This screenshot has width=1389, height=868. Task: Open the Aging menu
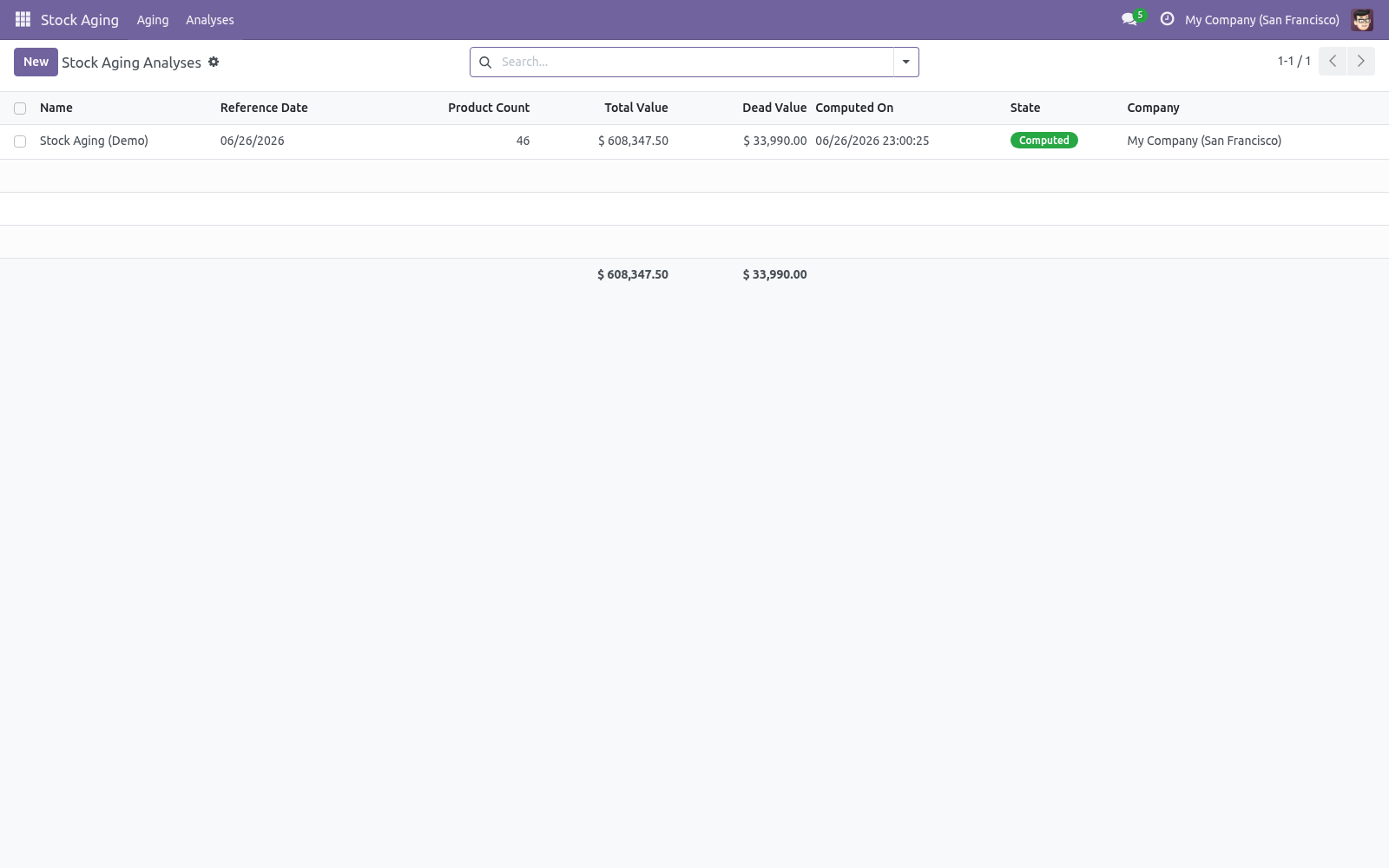click(x=153, y=20)
